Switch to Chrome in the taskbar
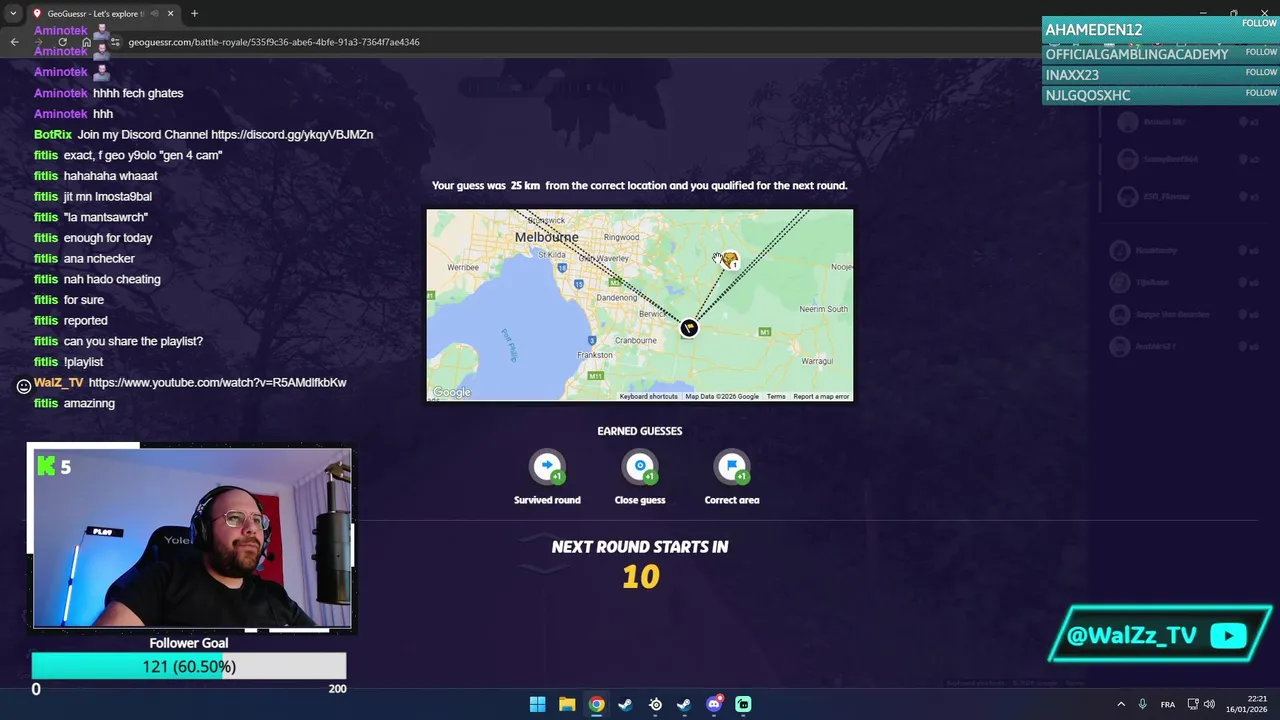The height and width of the screenshot is (720, 1280). (596, 704)
